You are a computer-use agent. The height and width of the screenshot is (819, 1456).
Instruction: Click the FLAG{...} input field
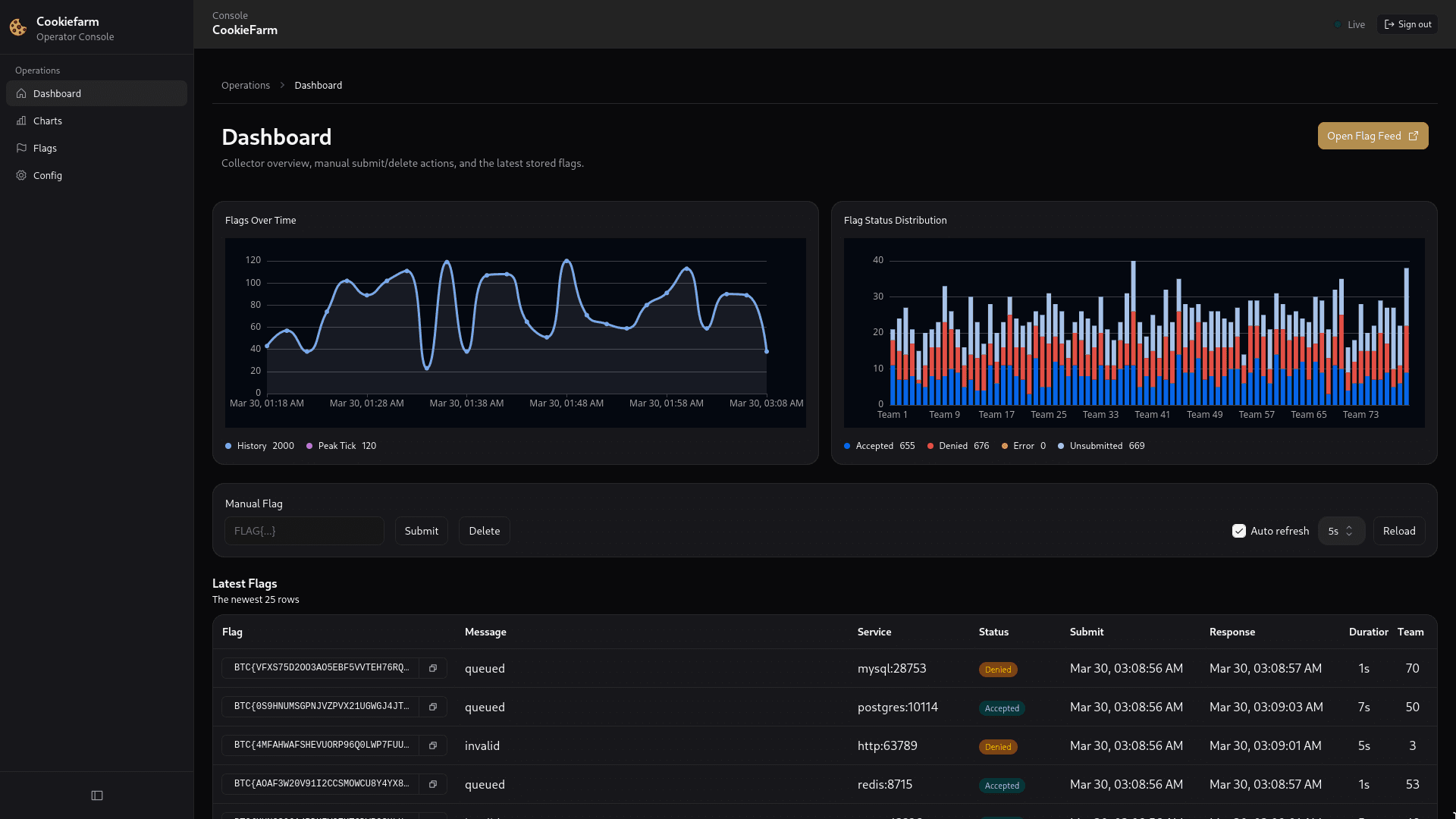click(303, 531)
